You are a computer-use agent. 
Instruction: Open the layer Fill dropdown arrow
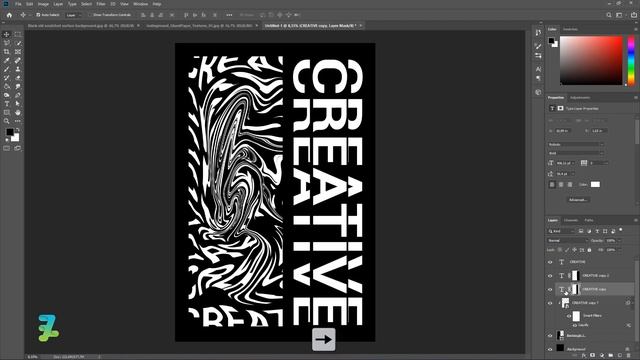pos(619,250)
